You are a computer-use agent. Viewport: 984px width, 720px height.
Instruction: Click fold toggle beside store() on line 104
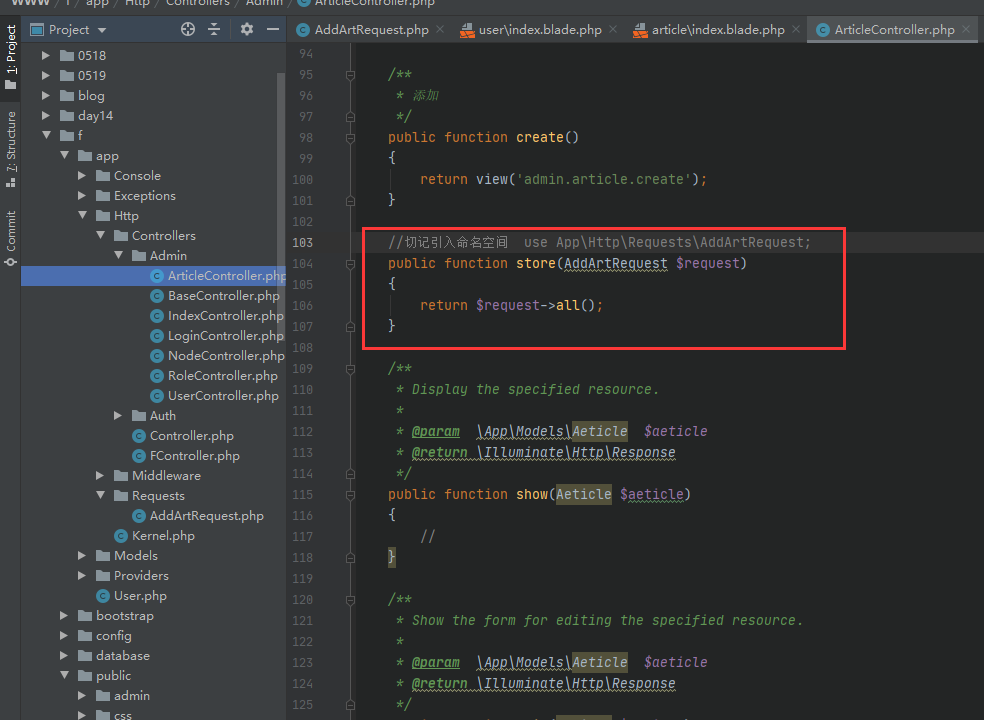pyautogui.click(x=350, y=264)
